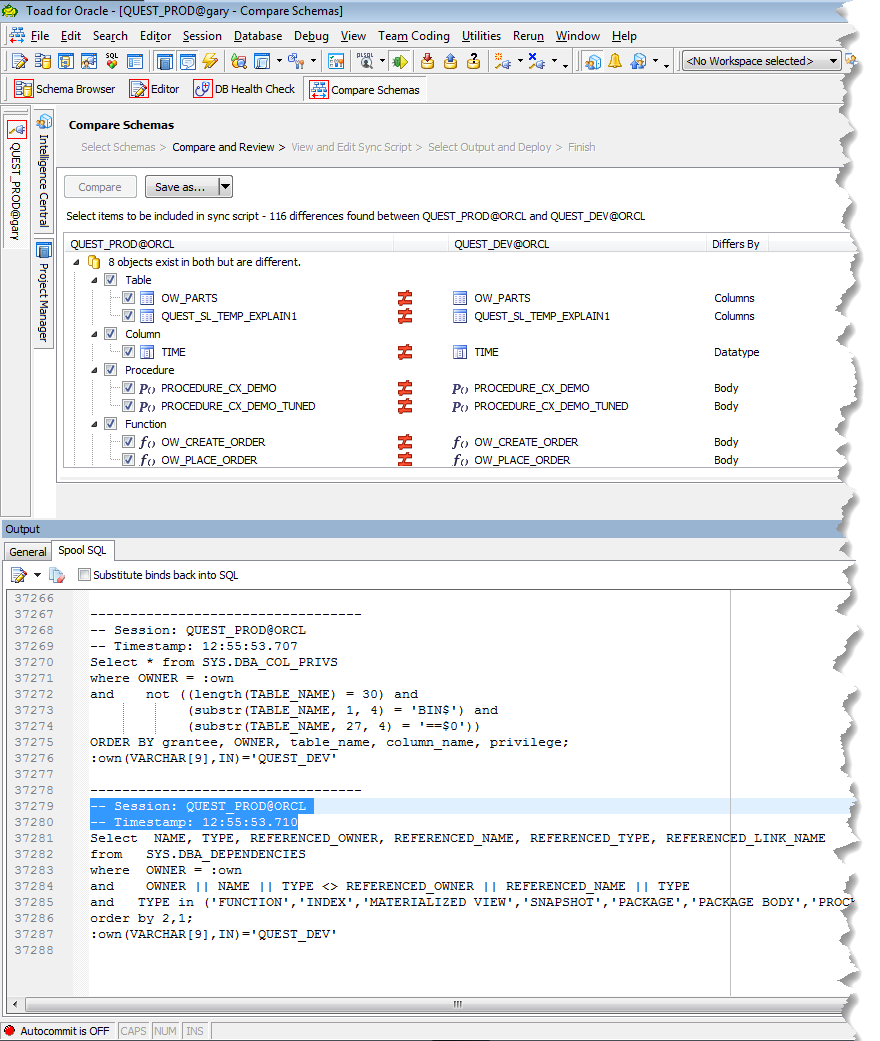
Task: Click the database question mark icon
Action: (474, 62)
